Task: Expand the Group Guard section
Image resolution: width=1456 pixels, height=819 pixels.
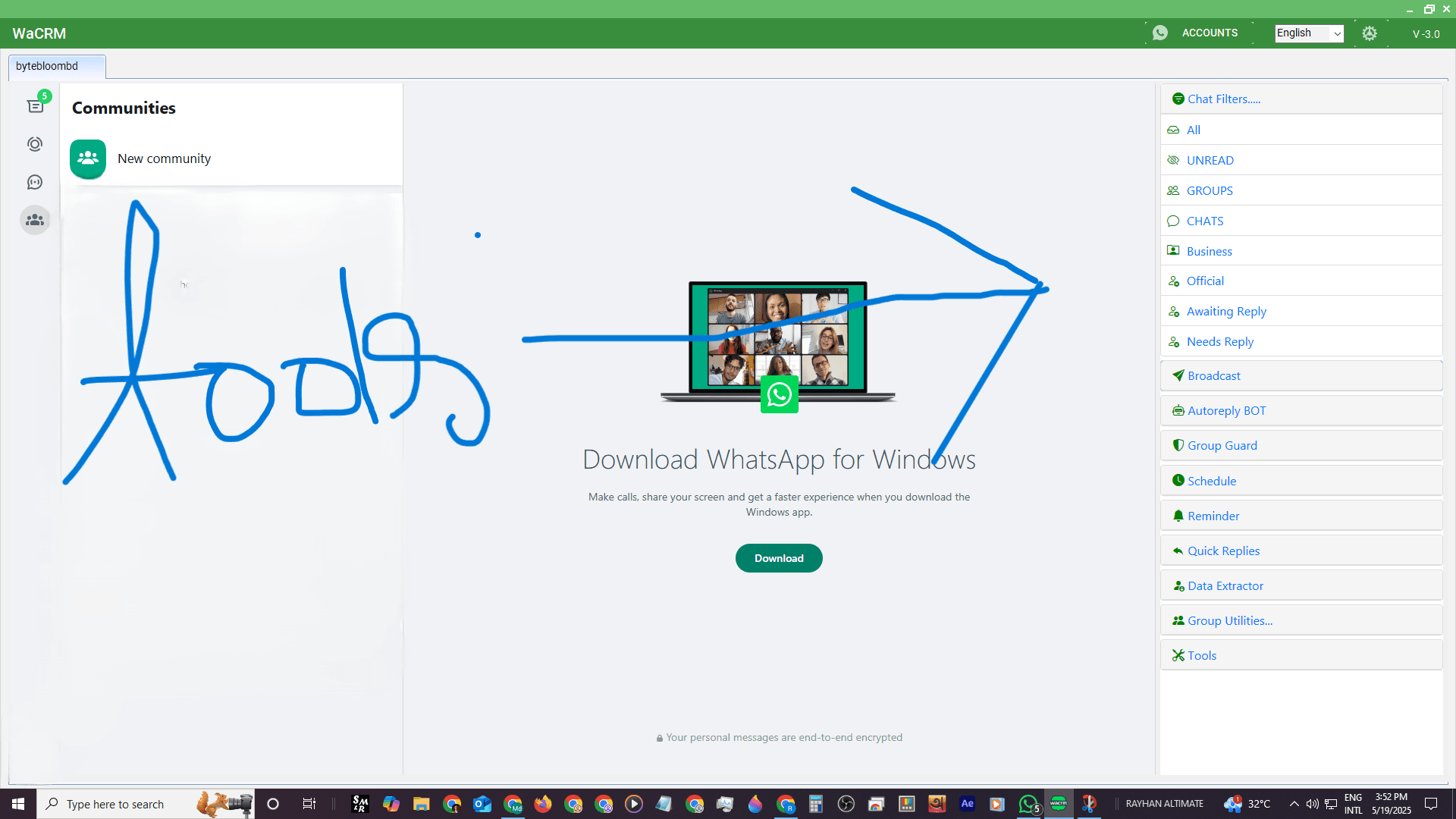Action: 1301,445
